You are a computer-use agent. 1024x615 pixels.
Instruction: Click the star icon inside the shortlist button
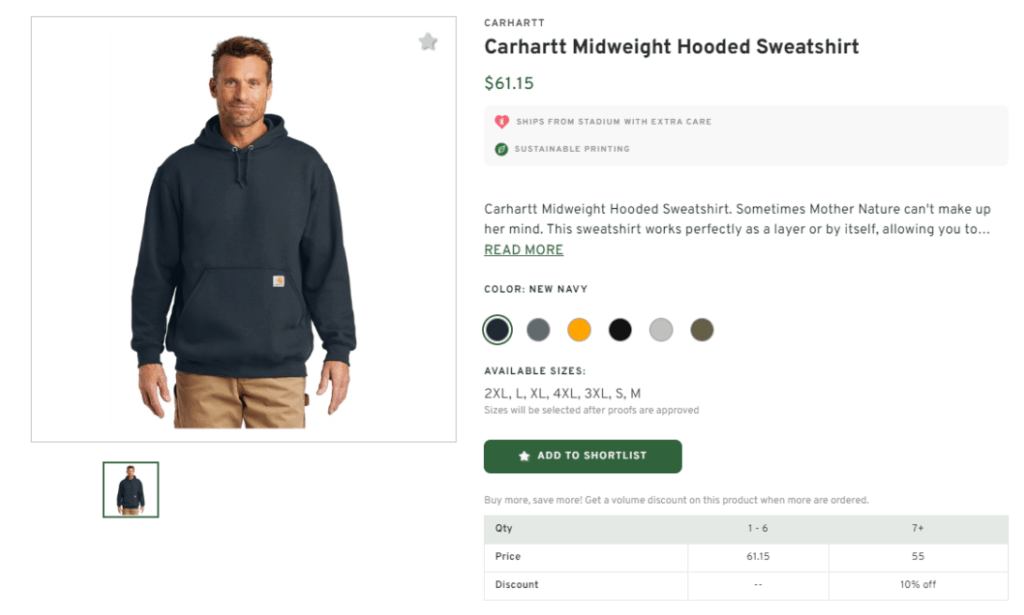click(x=525, y=456)
